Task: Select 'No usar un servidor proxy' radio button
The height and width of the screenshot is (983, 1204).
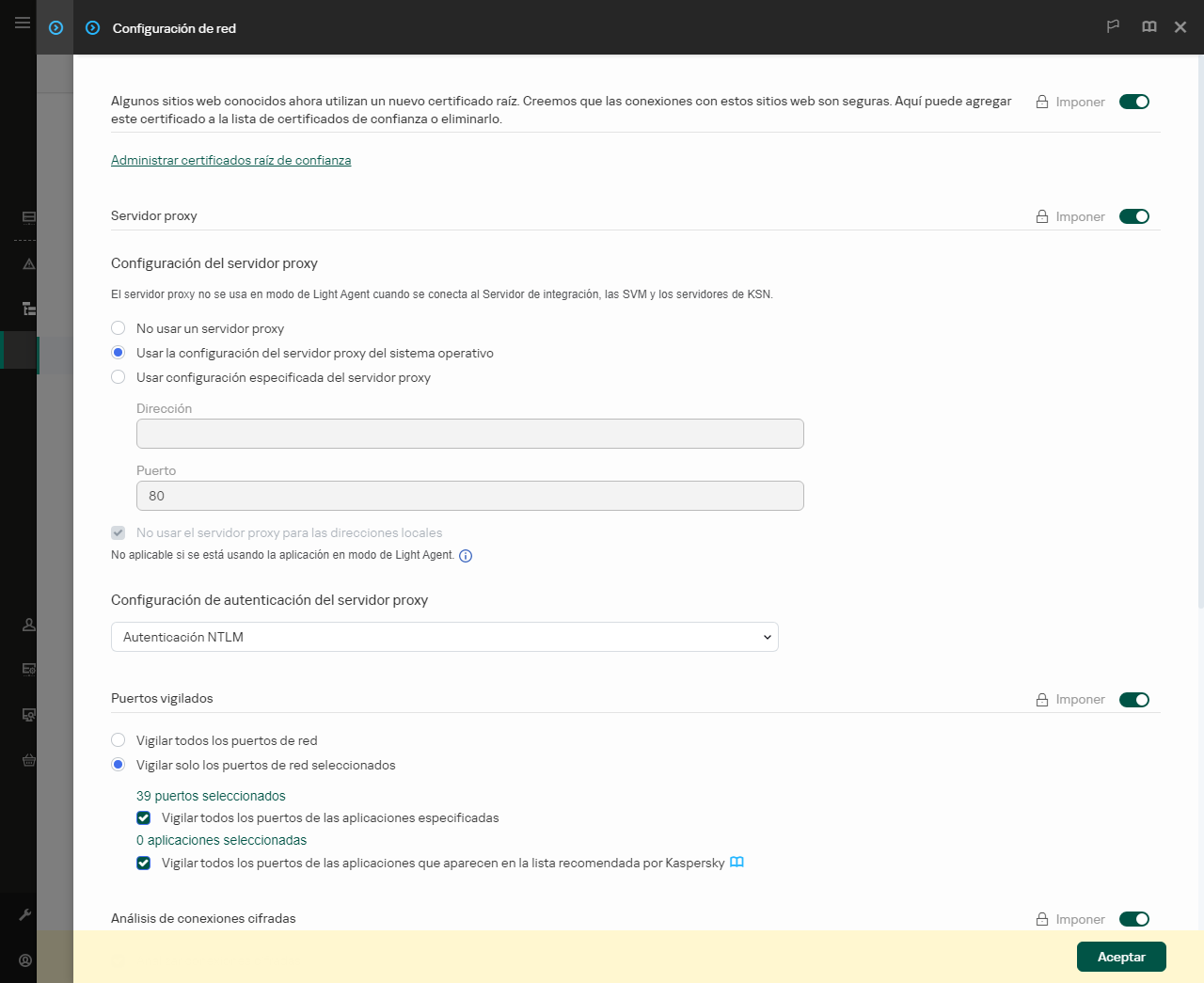Action: (118, 327)
